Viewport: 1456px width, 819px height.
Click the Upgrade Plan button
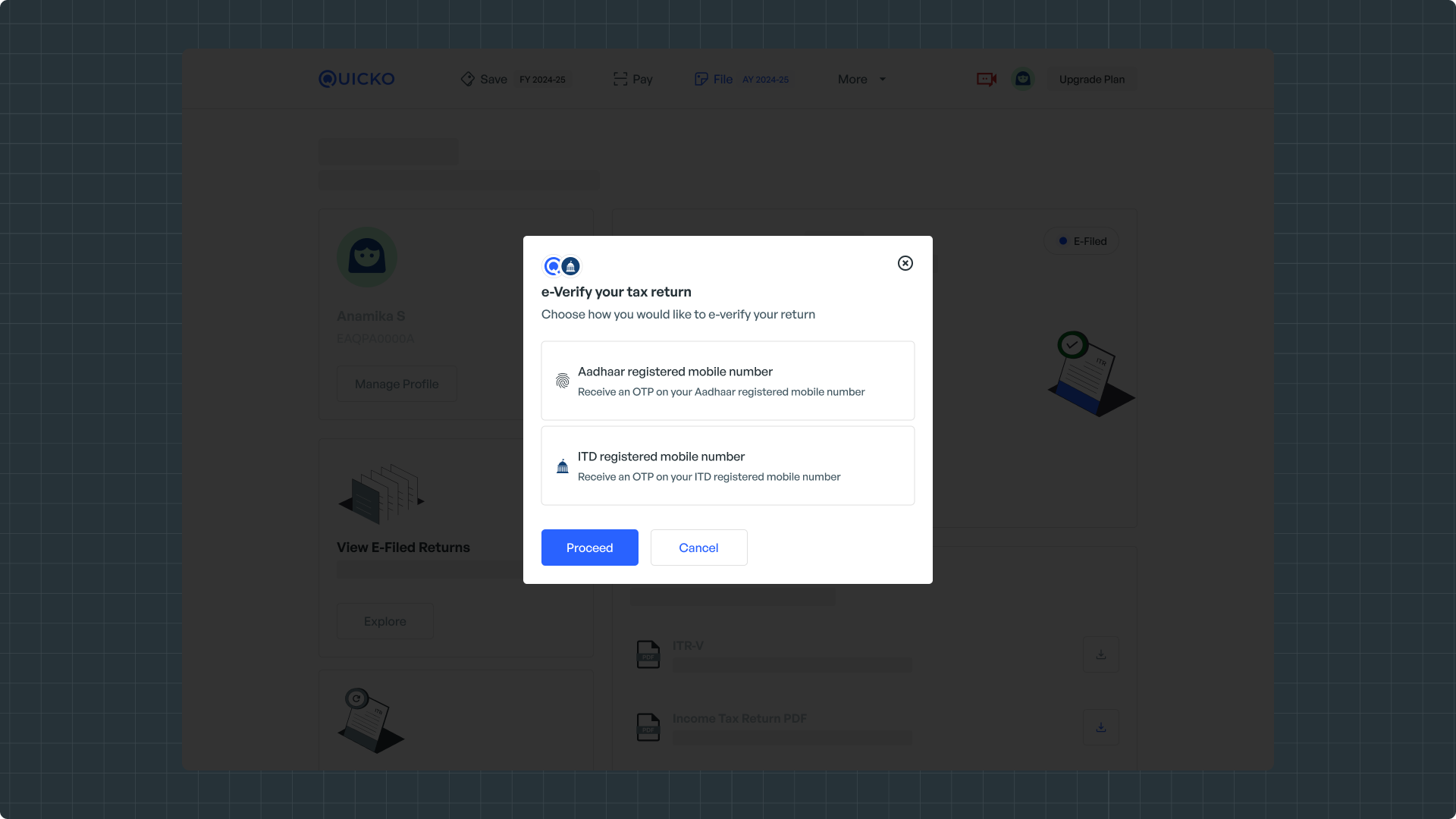click(1091, 79)
